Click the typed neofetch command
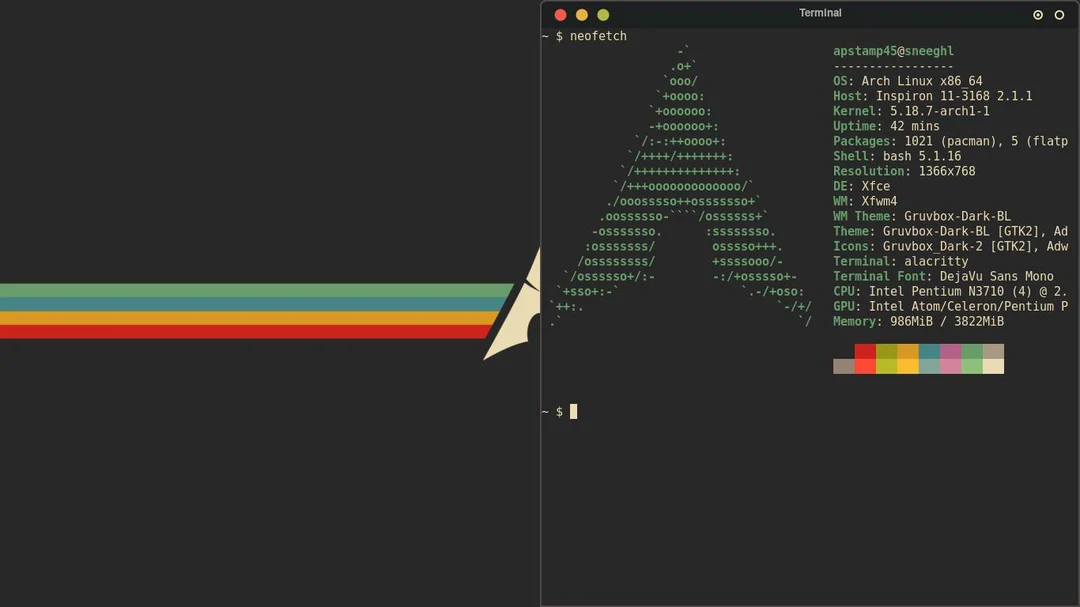Screen dimensions: 1080x607 pyautogui.click(x=598, y=36)
